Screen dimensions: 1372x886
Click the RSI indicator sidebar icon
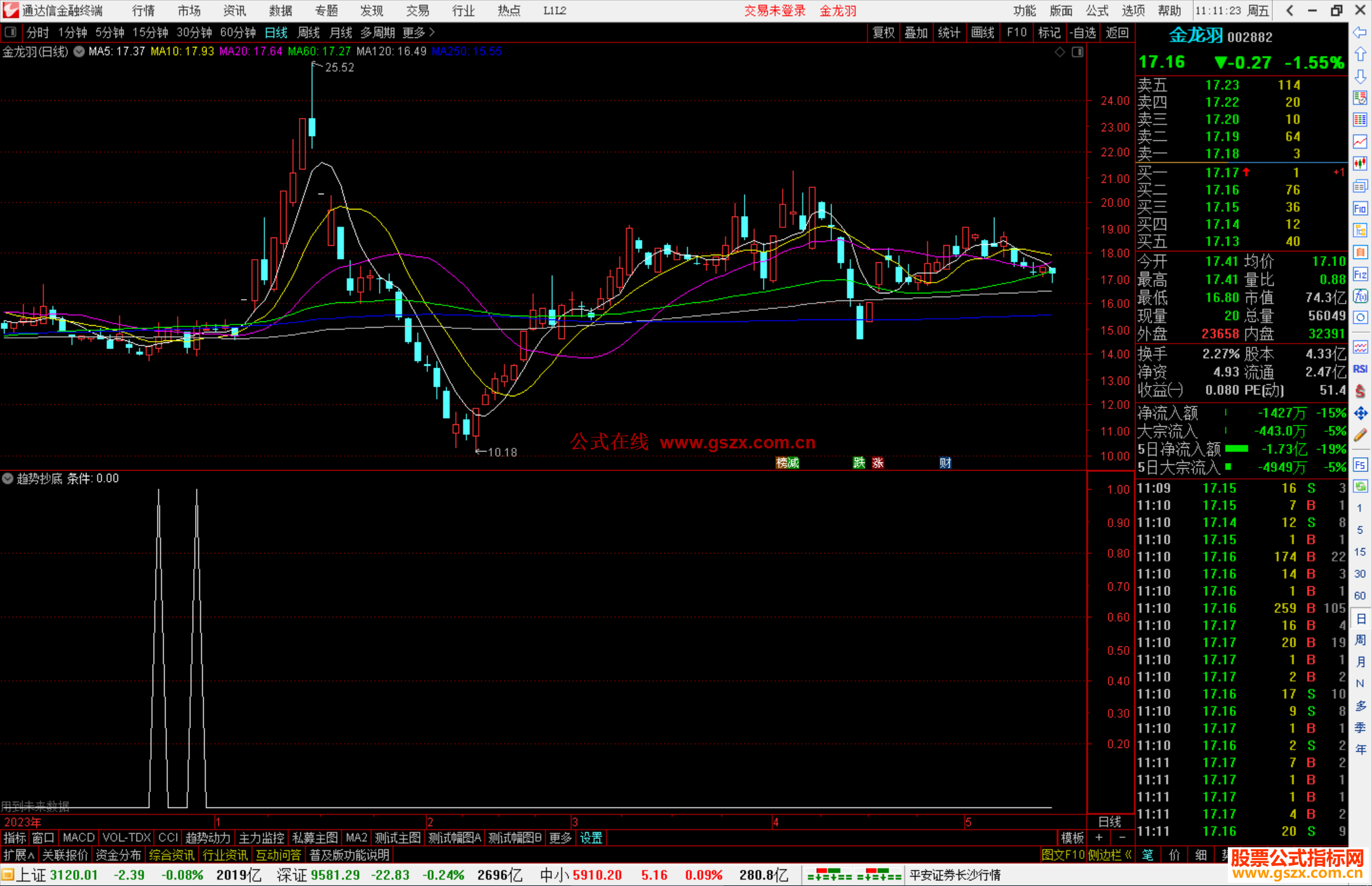1360,369
